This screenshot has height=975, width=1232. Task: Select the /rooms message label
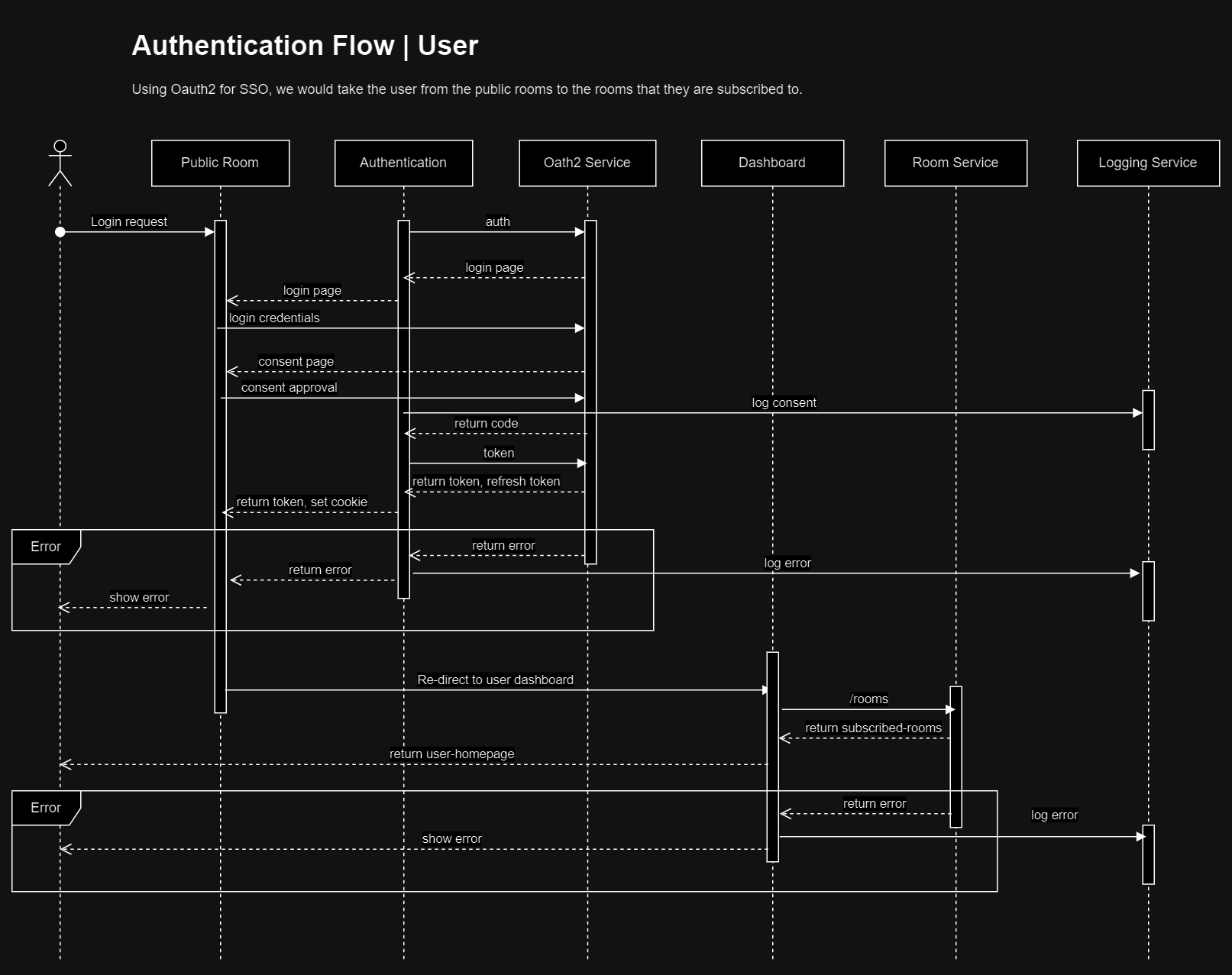(870, 698)
